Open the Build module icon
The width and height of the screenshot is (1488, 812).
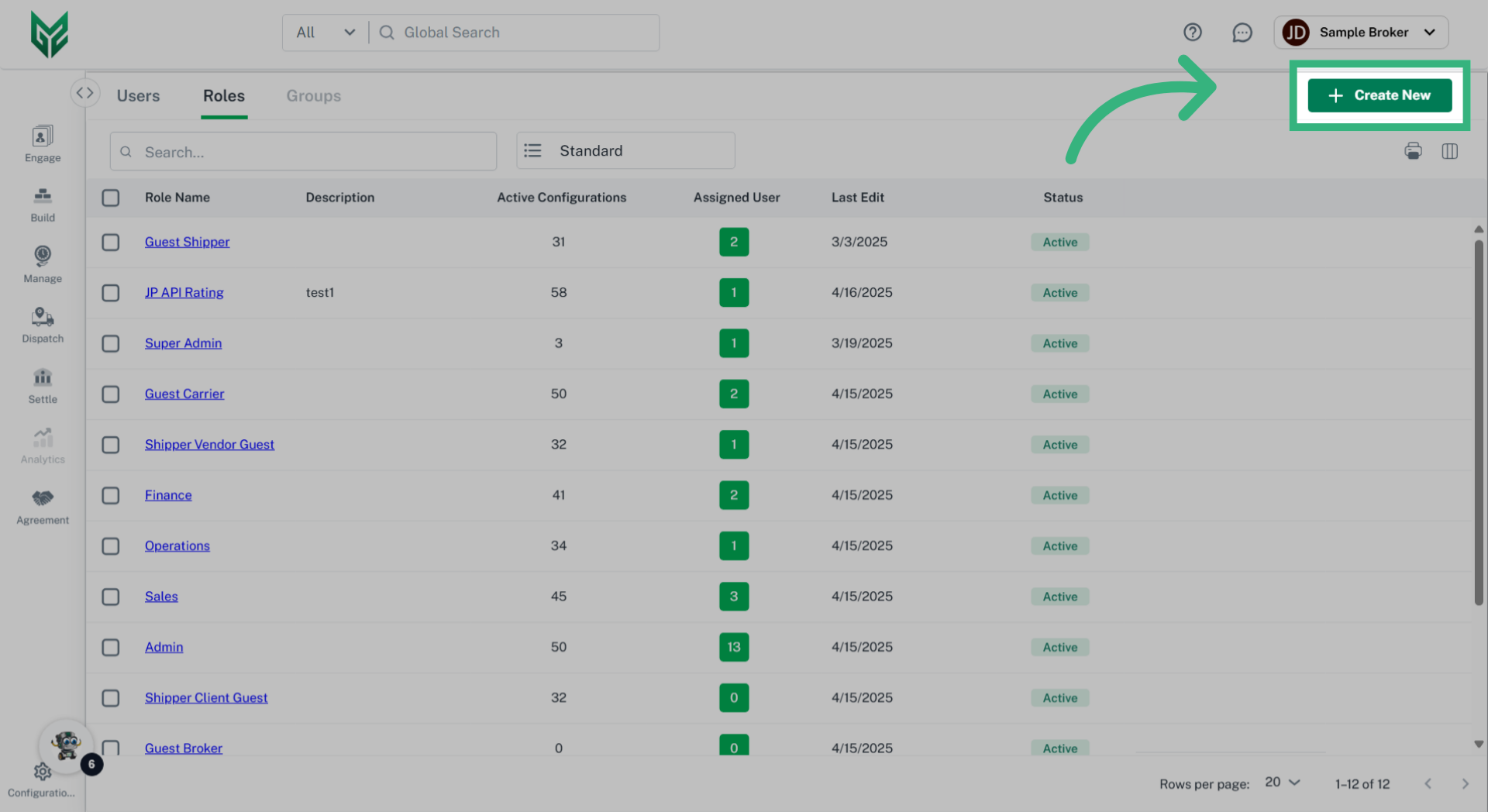[x=43, y=205]
